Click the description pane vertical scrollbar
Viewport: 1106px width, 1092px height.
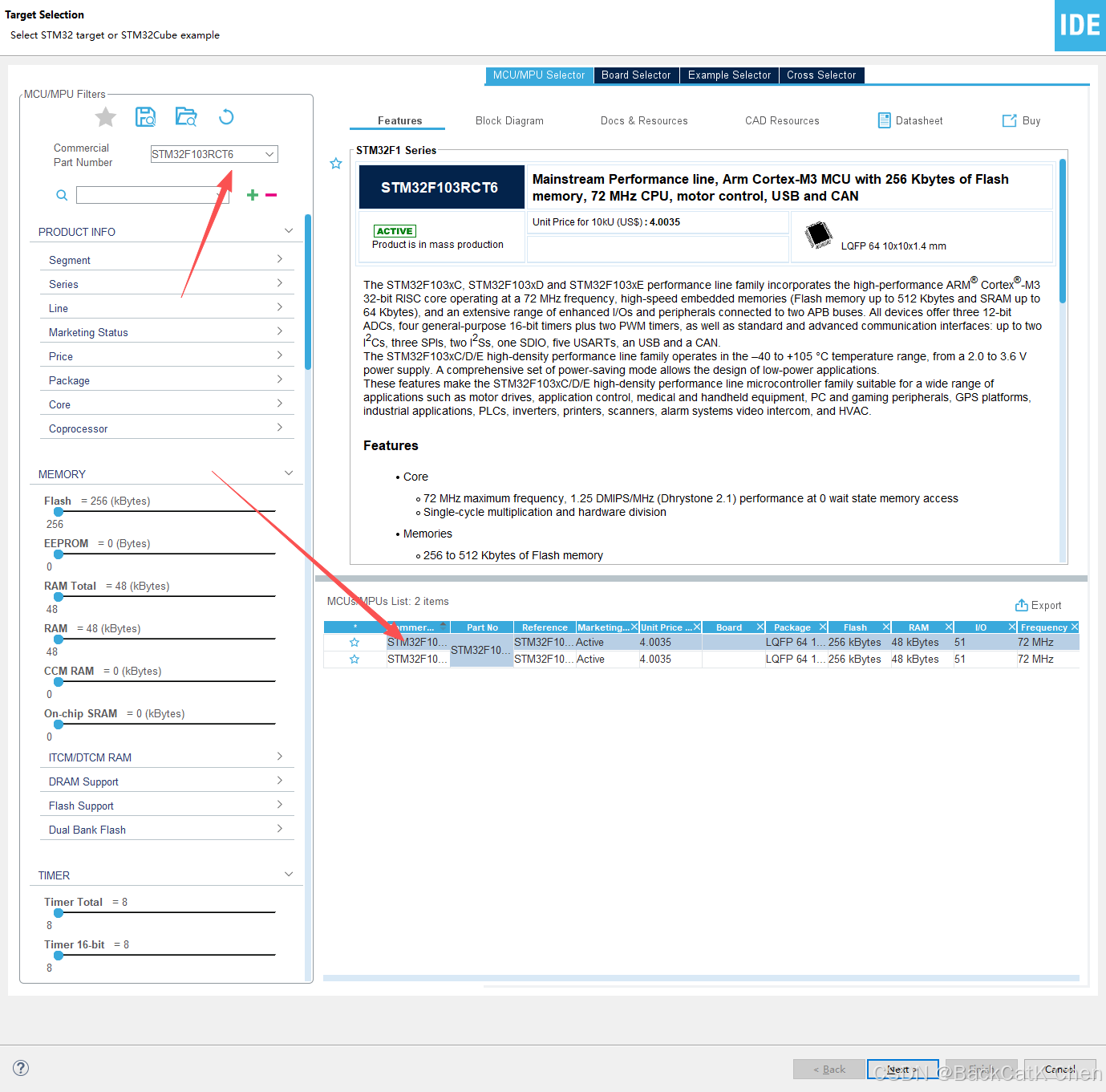coord(1063,231)
